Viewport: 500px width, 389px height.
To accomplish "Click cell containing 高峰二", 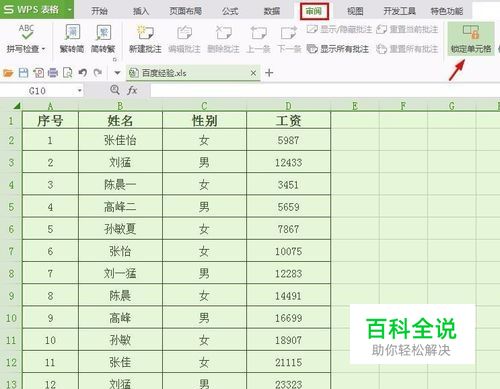I will pos(120,207).
